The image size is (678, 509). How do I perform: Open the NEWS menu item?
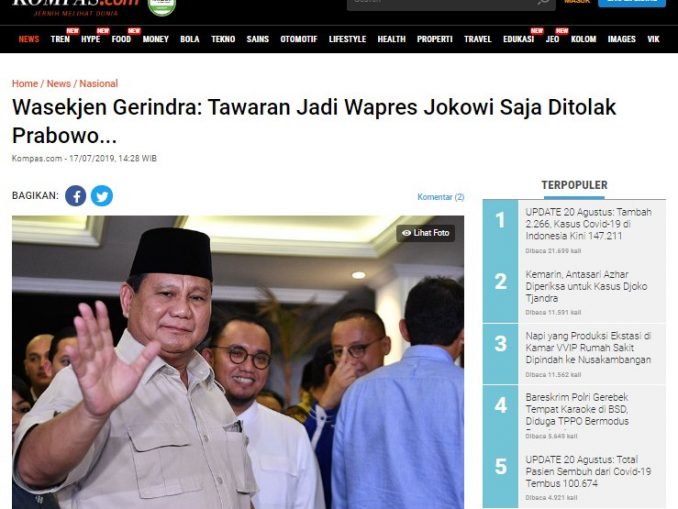29,39
